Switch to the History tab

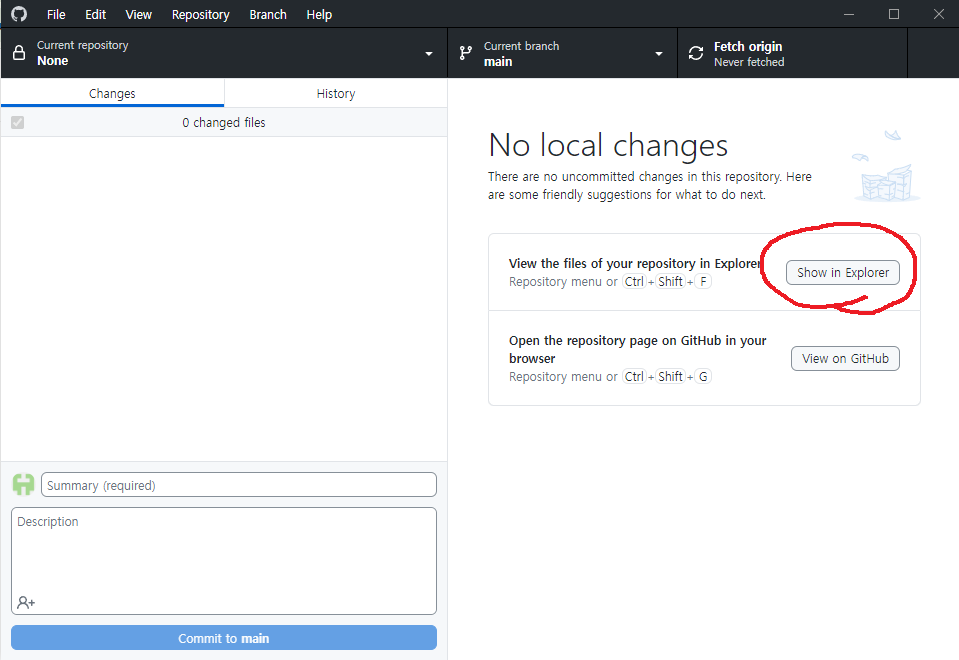(336, 93)
